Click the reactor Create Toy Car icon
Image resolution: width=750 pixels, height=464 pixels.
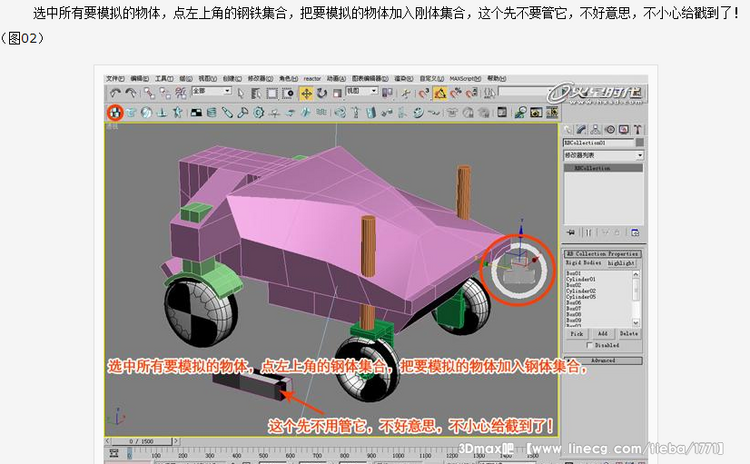click(290, 113)
